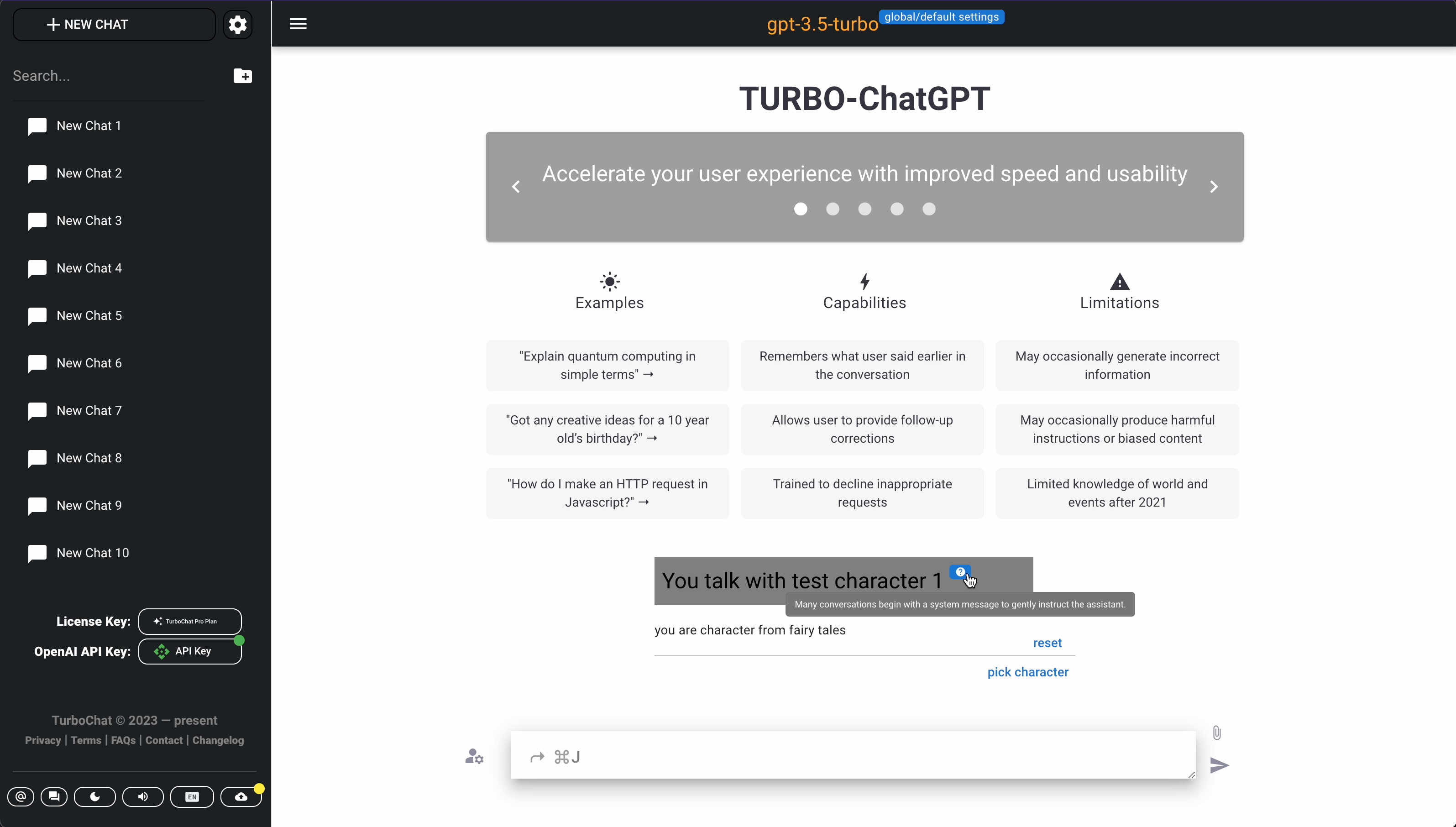The image size is (1456, 827).
Task: Go to previous carousel slide arrow
Action: (x=516, y=187)
